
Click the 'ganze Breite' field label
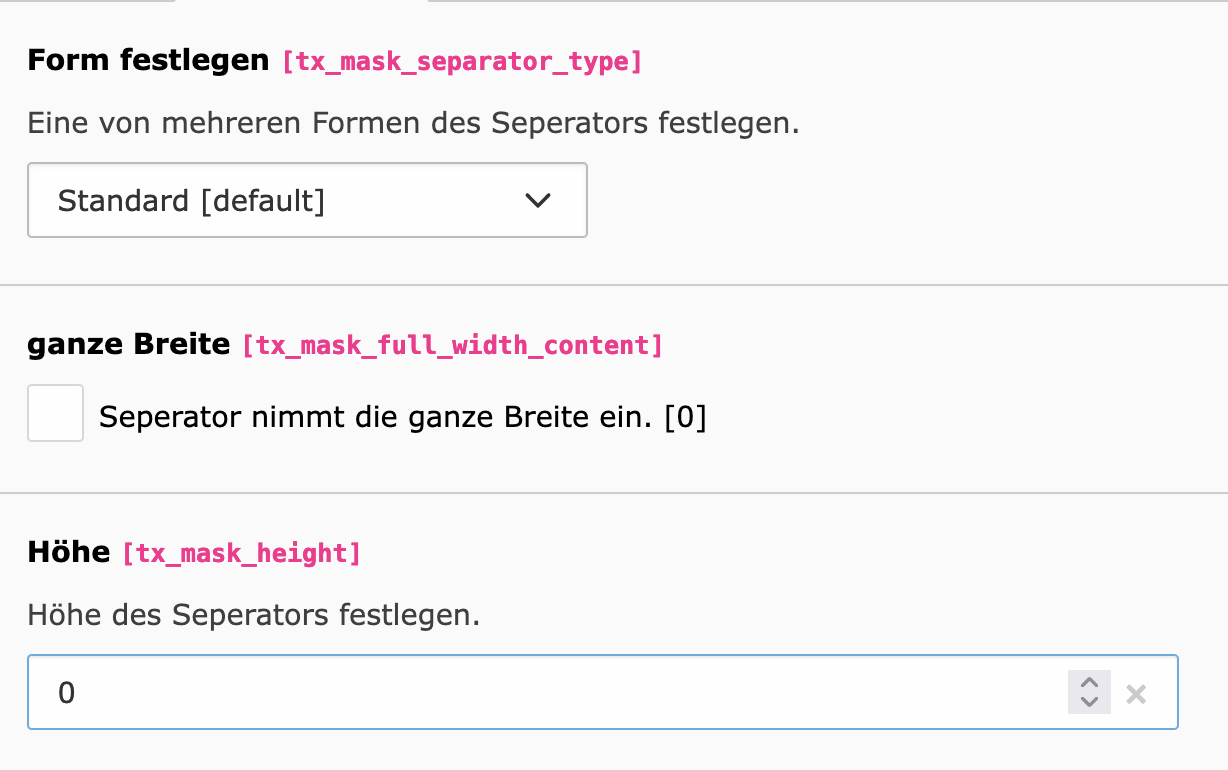(x=129, y=345)
